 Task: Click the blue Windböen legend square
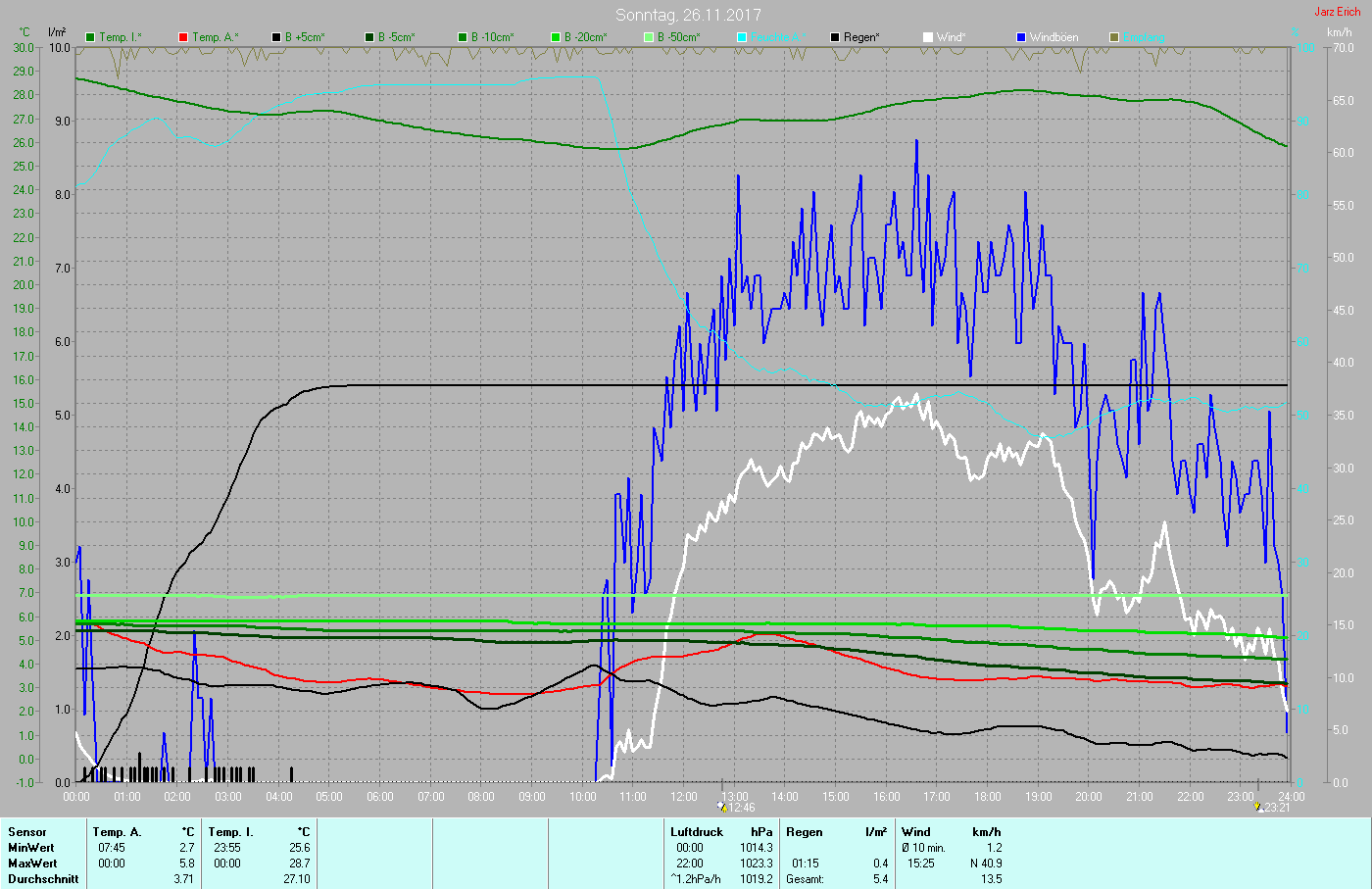click(x=1021, y=37)
